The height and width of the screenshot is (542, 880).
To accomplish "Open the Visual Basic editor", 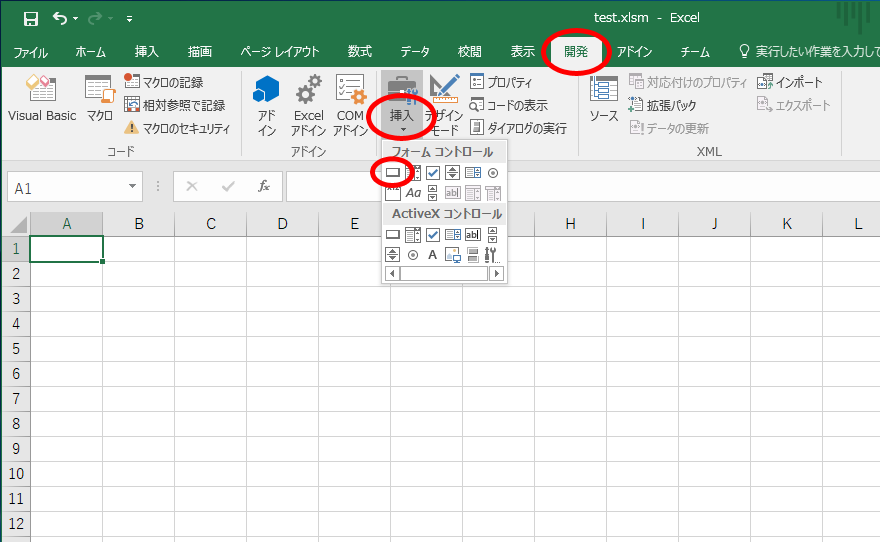I will point(42,98).
